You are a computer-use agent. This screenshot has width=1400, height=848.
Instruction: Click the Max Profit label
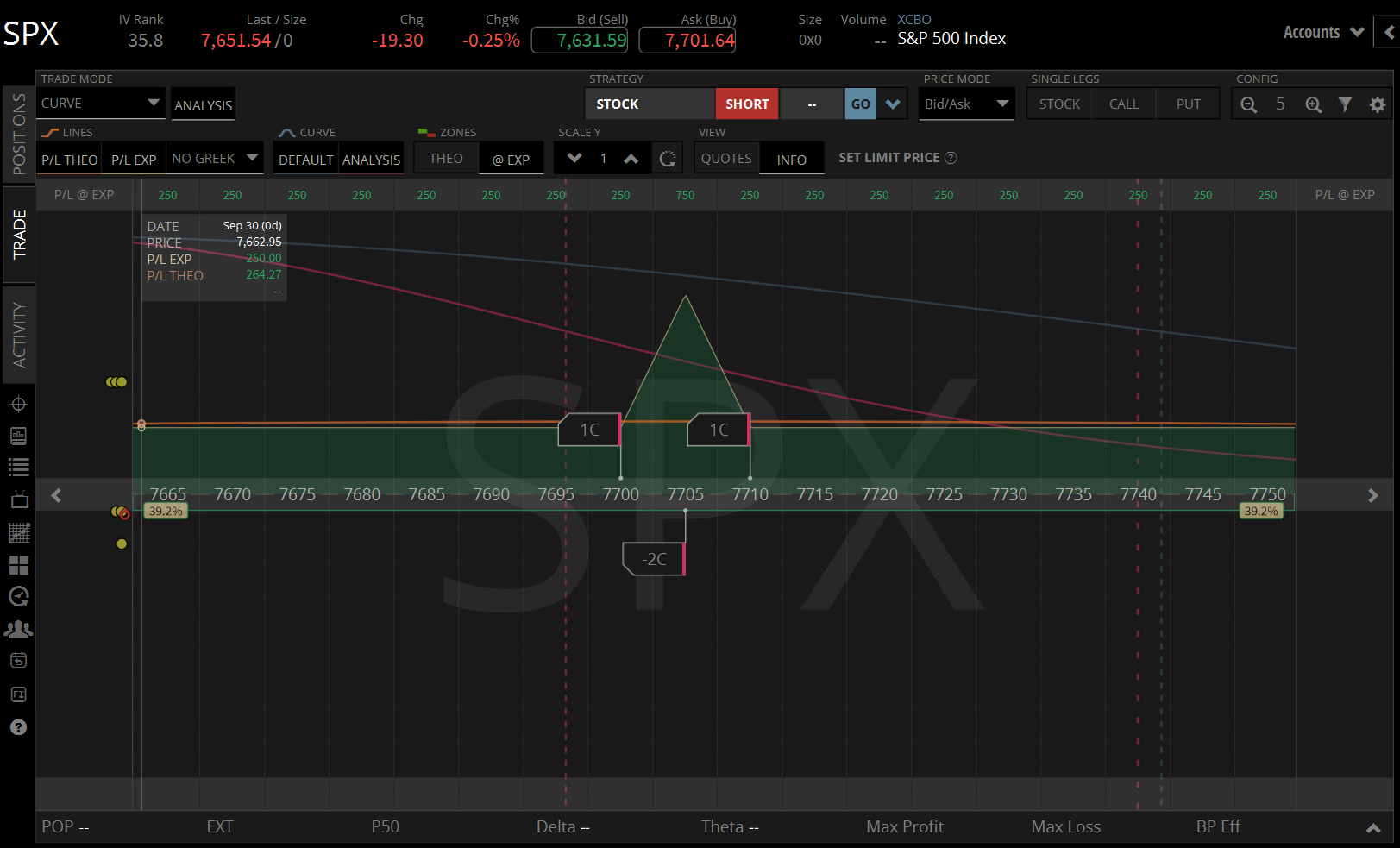pyautogui.click(x=905, y=826)
